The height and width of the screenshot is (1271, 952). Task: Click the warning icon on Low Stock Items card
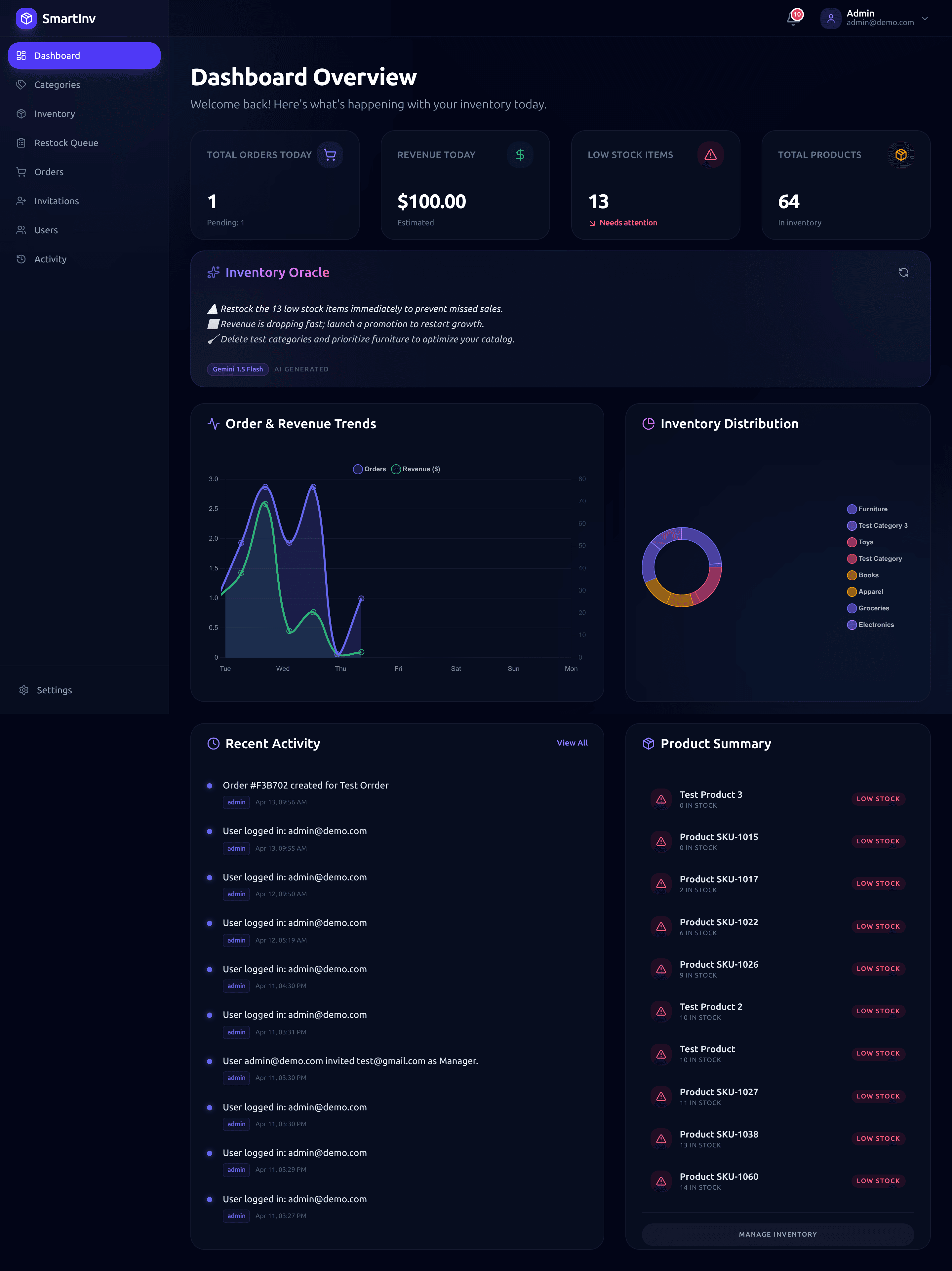point(711,155)
